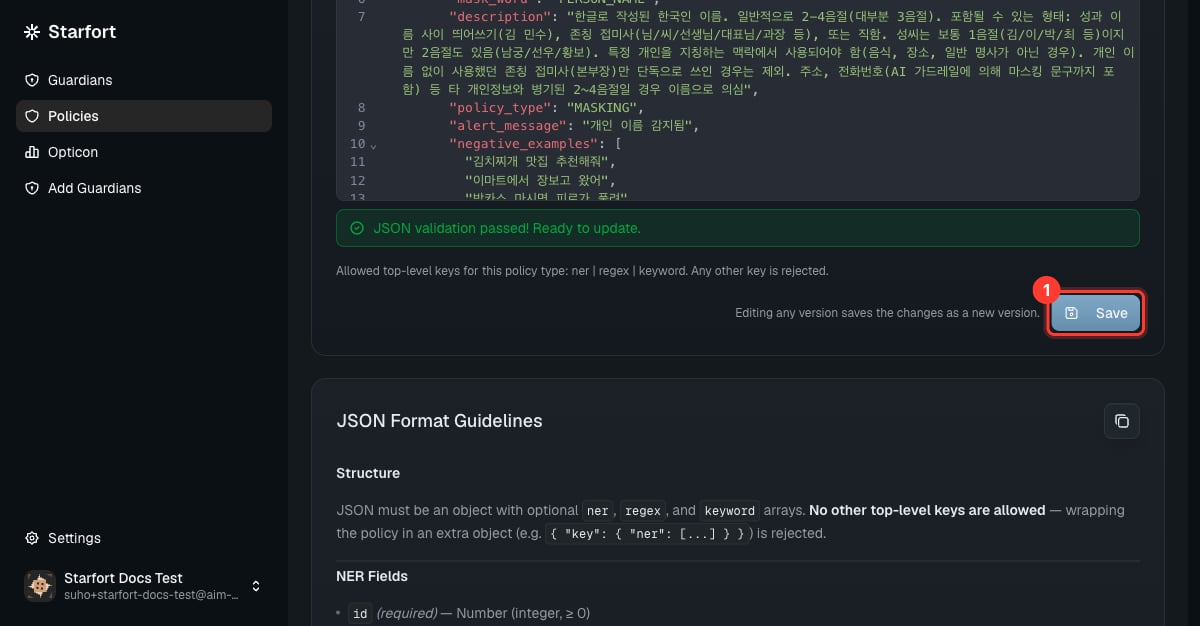Click the keyword code tag in Structure
This screenshot has height=626, width=1200.
tap(728, 510)
